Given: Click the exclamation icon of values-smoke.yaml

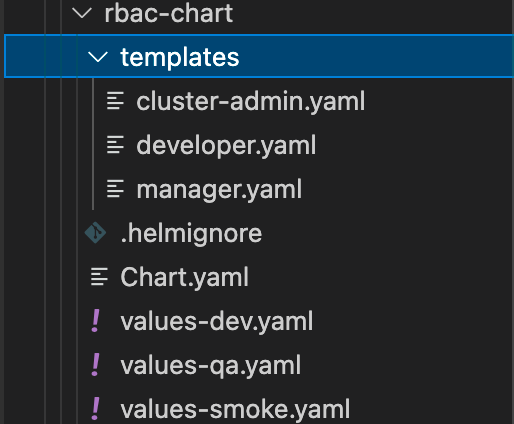Looking at the screenshot, I should (96, 409).
